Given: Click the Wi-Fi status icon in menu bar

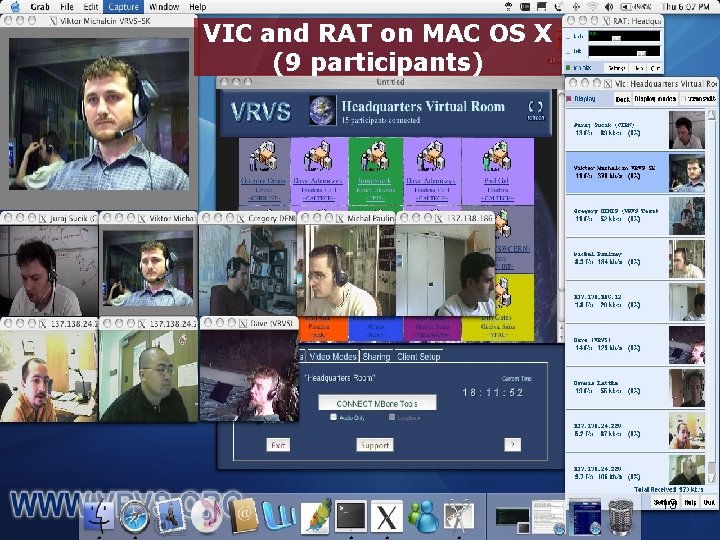Looking at the screenshot, I should (593, 6).
